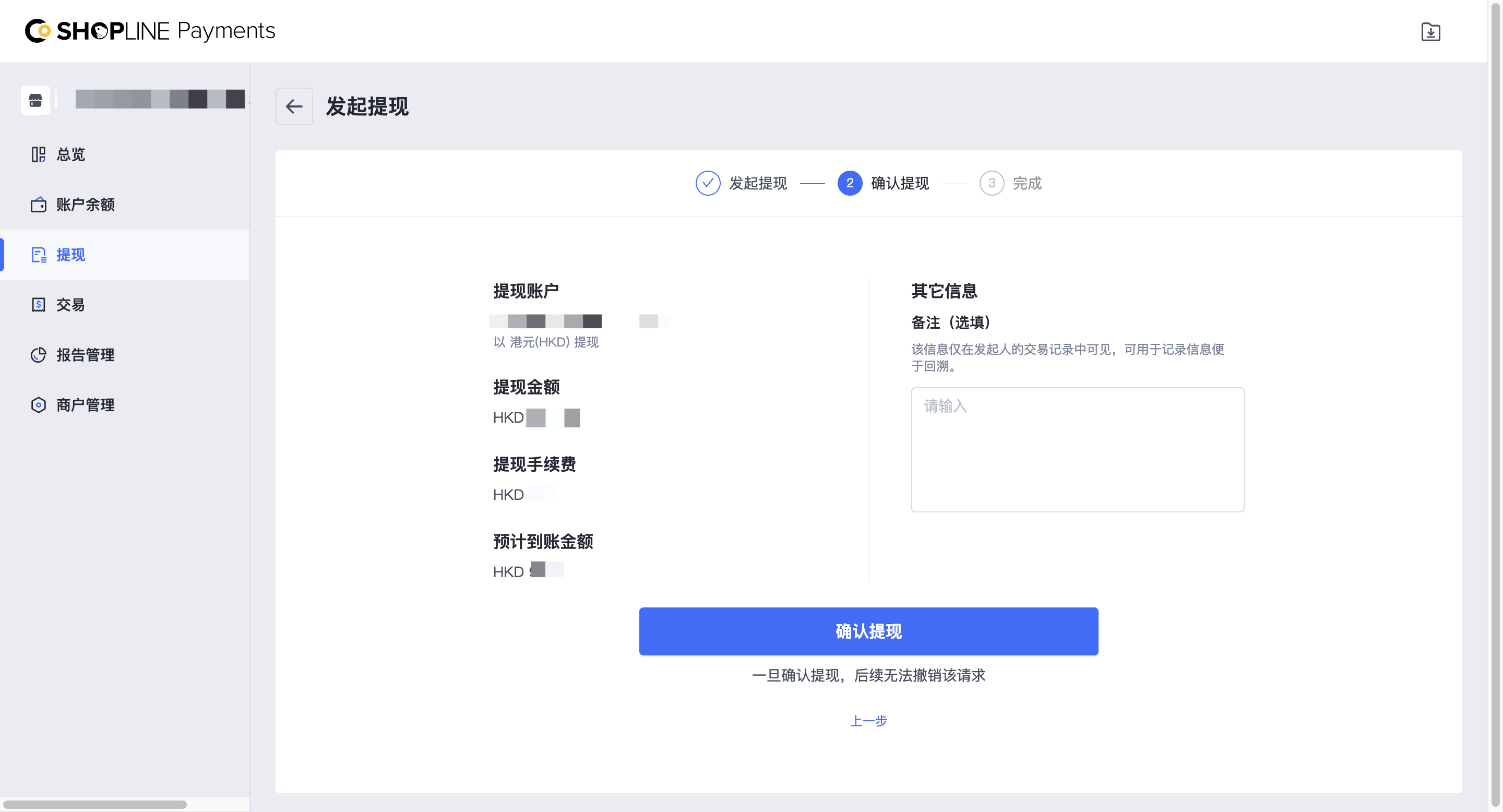Image resolution: width=1503 pixels, height=812 pixels.
Task: Click step 3 完成 indicator
Action: pos(992,183)
